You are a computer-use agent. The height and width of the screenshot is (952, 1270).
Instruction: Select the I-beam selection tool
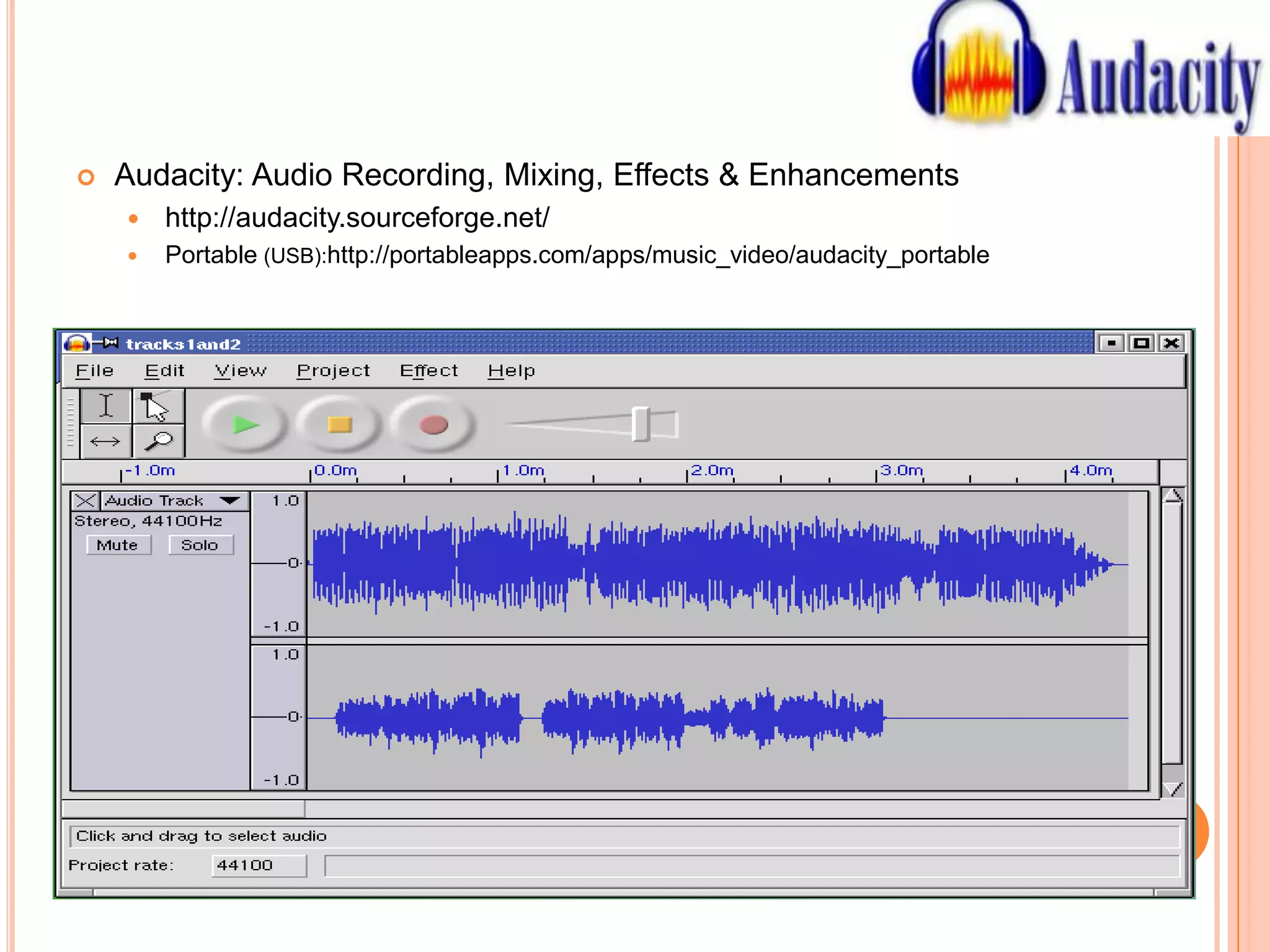coord(106,407)
